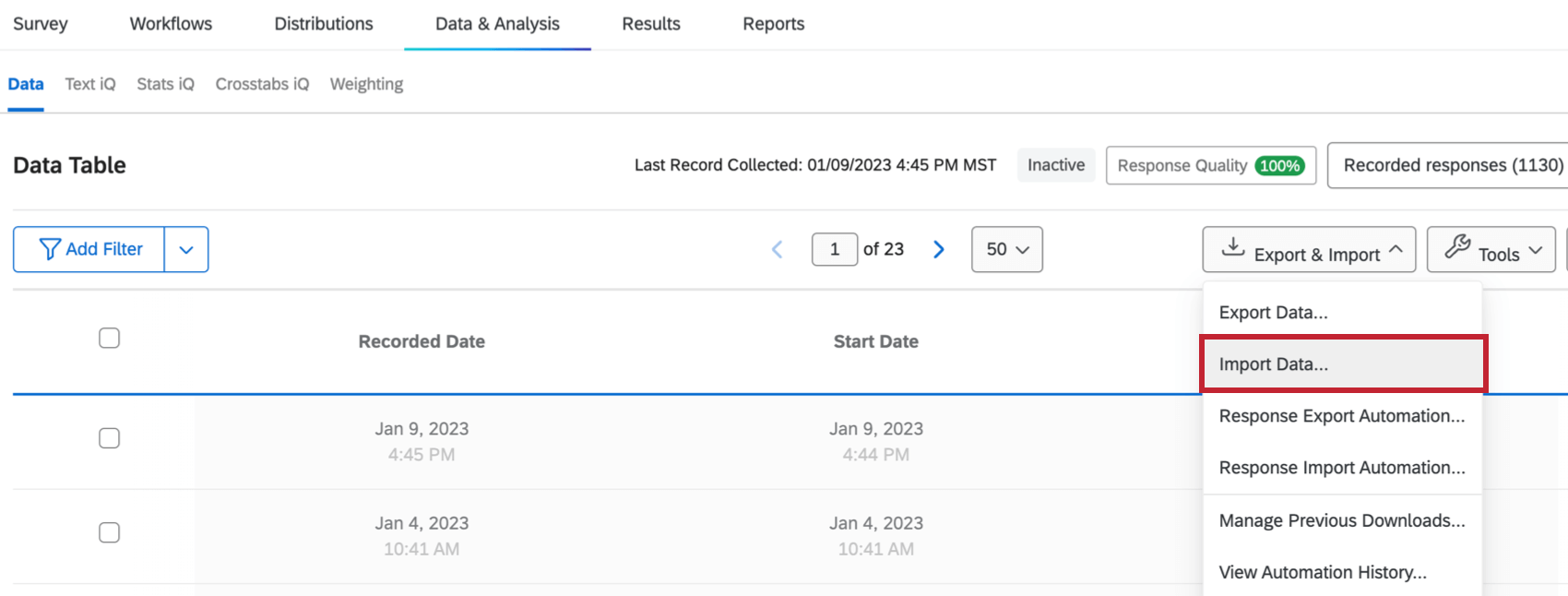Collapse the Export & Import chevron
This screenshot has width=1568, height=596.
tap(1396, 249)
